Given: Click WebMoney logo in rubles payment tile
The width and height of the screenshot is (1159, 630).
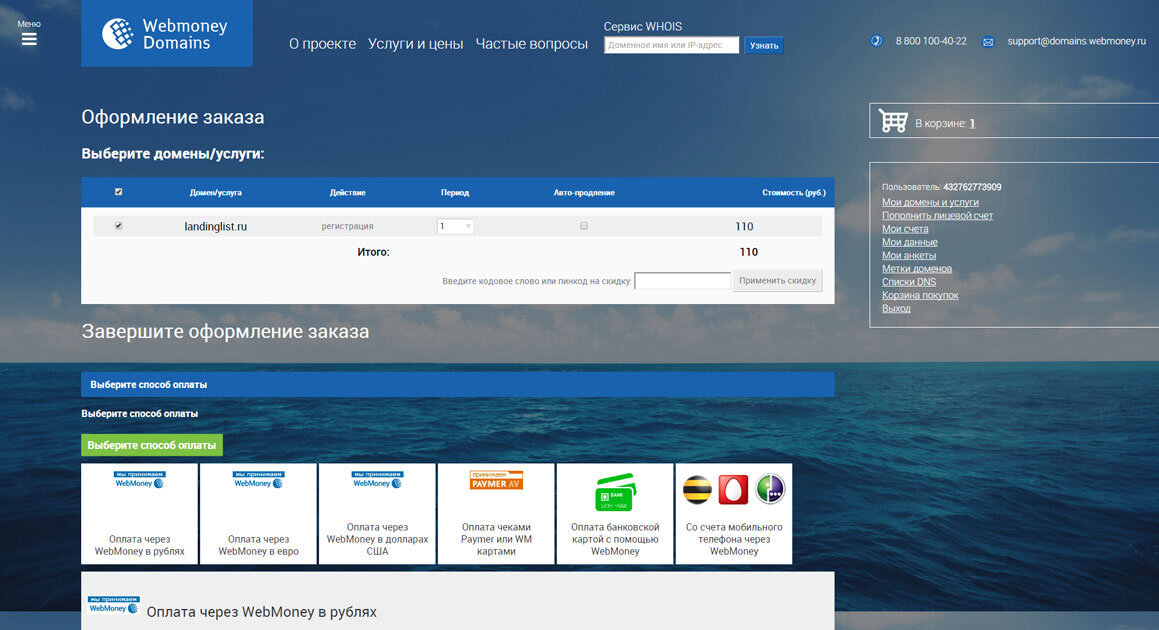Looking at the screenshot, I should [x=139, y=480].
